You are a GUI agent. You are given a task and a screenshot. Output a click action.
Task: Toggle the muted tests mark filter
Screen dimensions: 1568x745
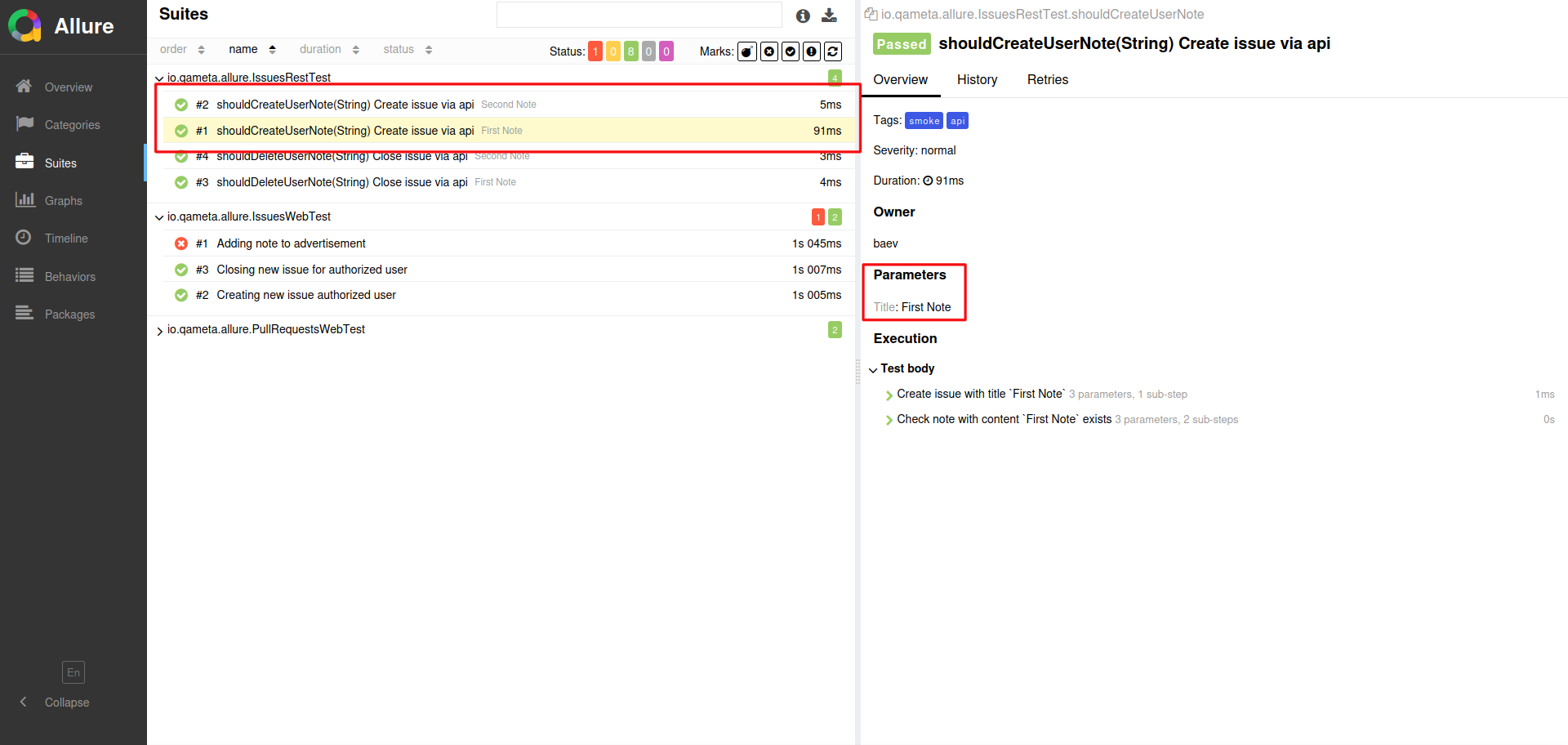pos(769,51)
